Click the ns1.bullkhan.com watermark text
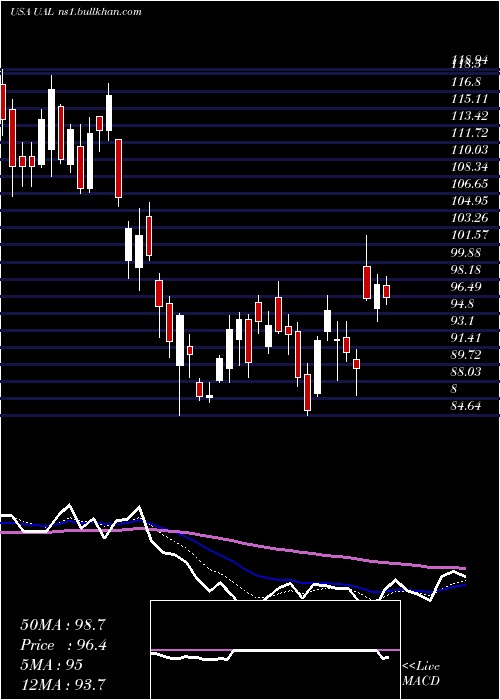Screen dimensions: 500x700 [x=99, y=12]
